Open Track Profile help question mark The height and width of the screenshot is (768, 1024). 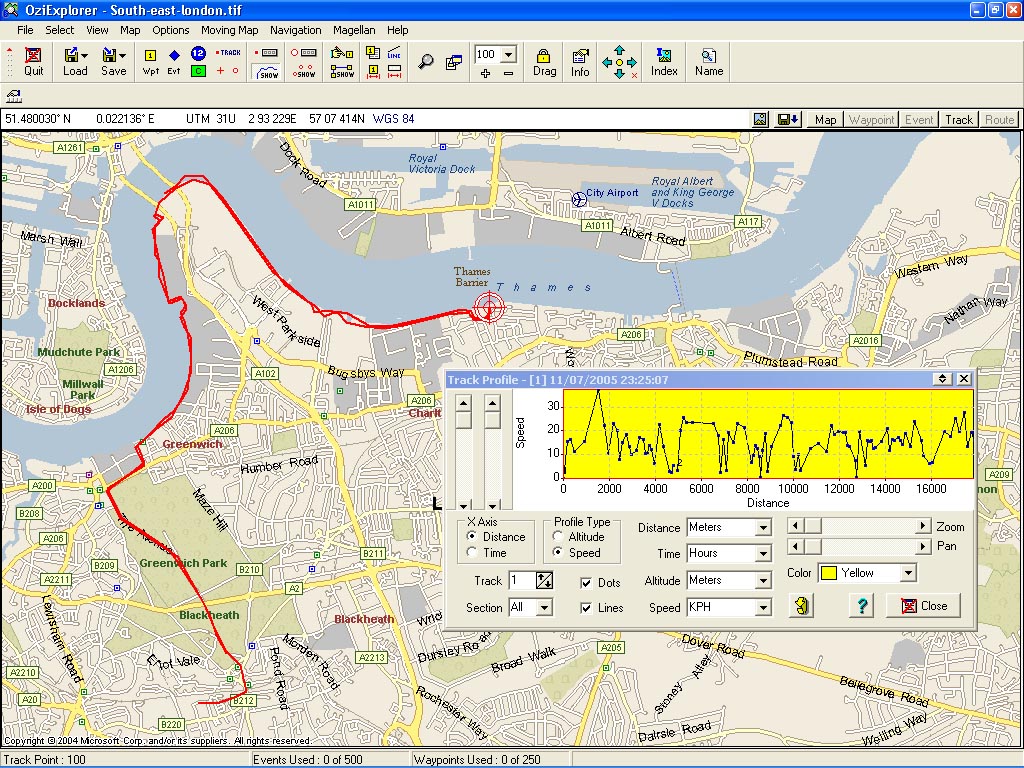click(x=861, y=605)
